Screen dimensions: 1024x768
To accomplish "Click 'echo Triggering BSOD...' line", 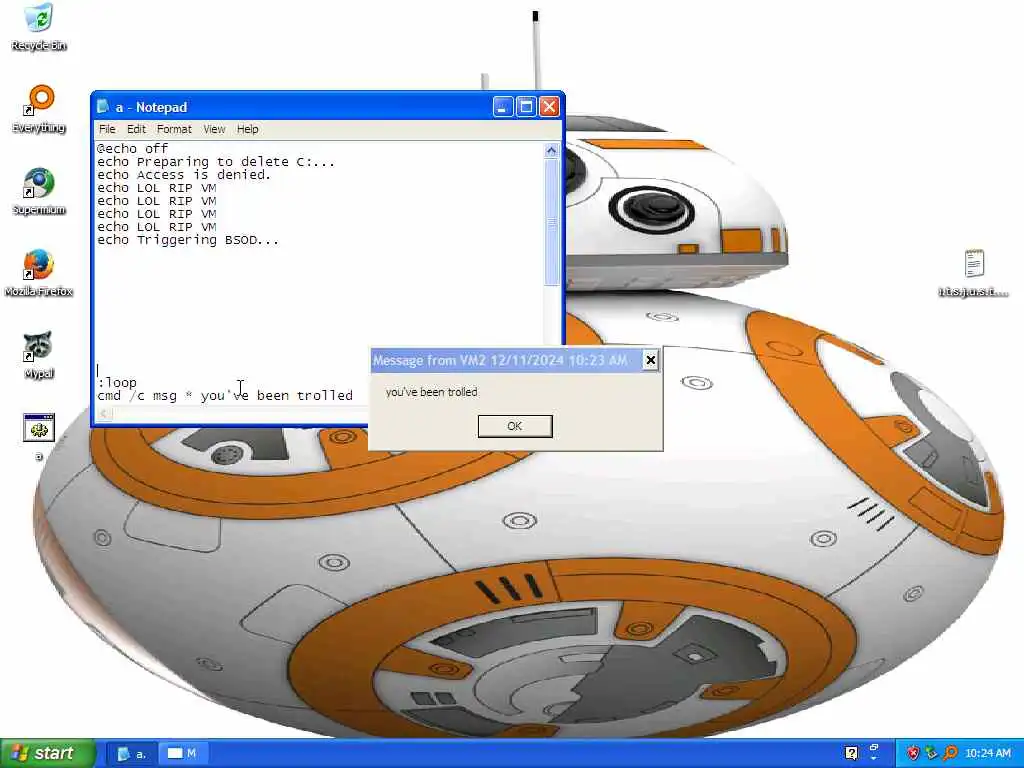I will tap(188, 240).
